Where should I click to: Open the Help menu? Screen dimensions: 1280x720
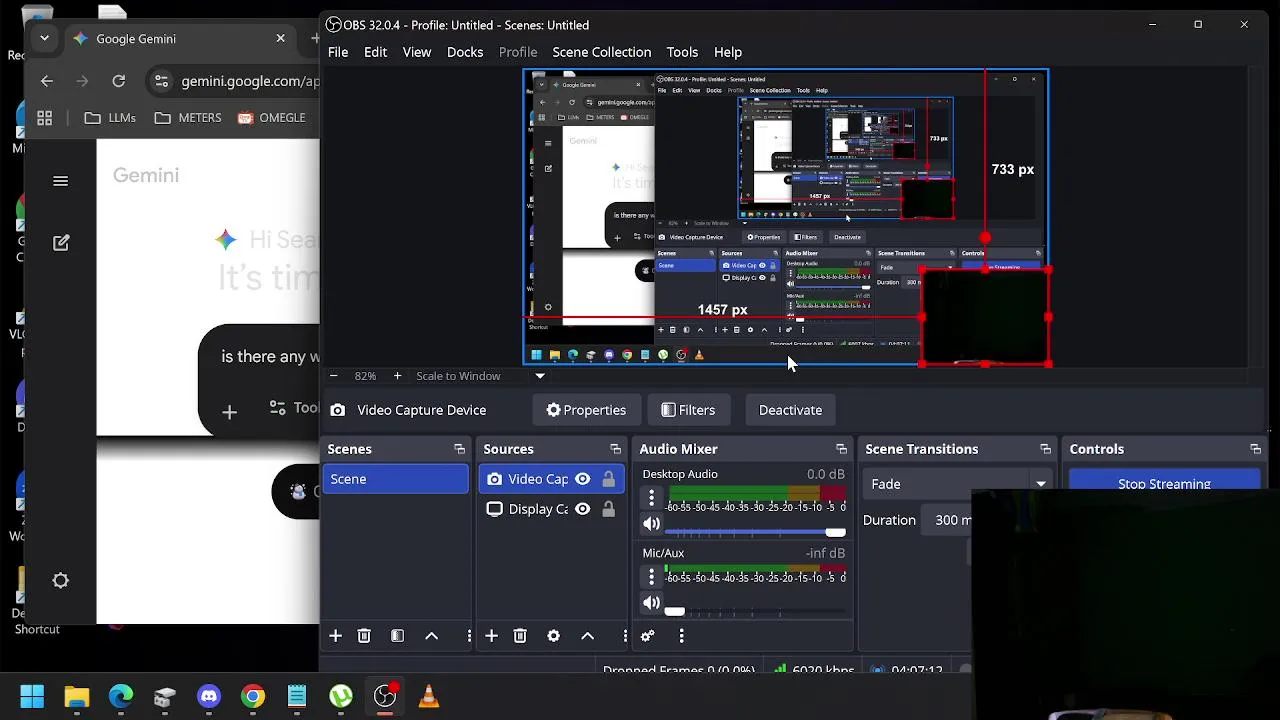tap(728, 52)
